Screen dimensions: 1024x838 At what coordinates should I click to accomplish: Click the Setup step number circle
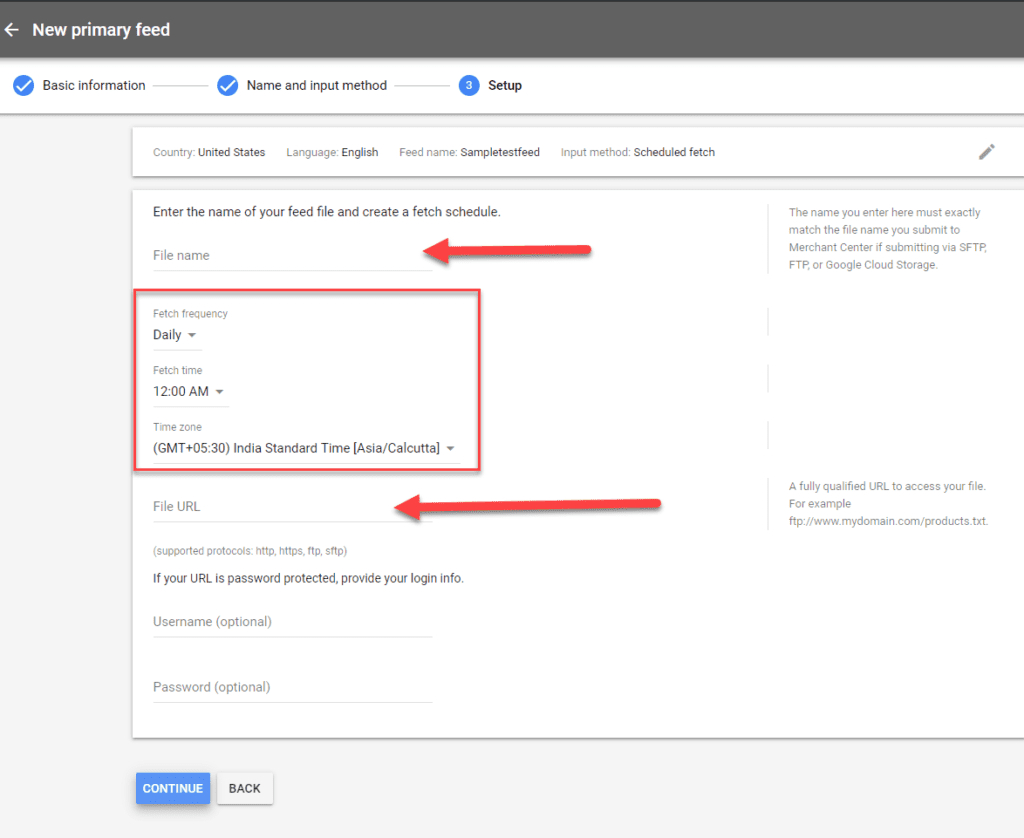click(468, 85)
